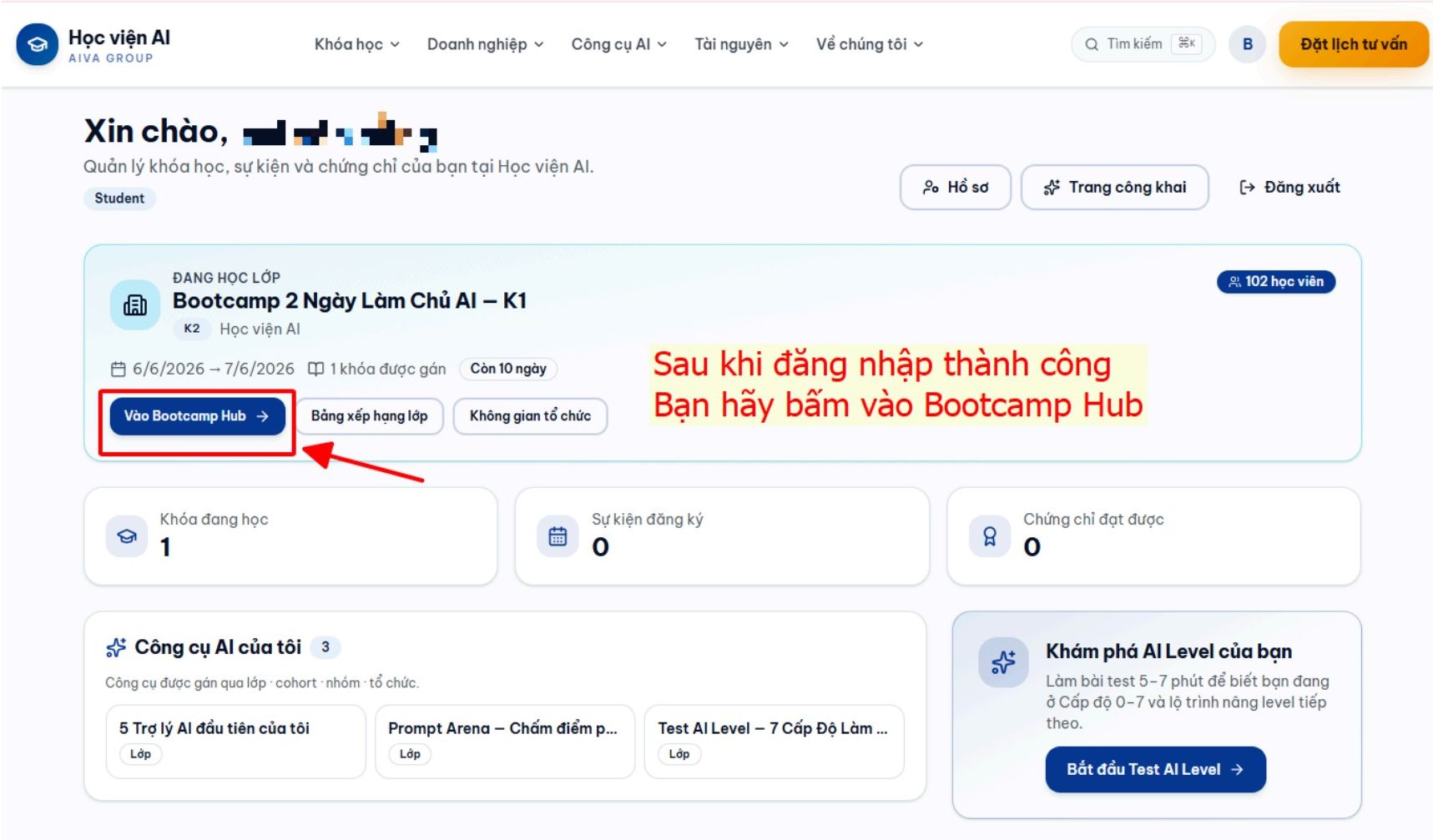Screen dimensions: 1433x840
Task: Expand the Khóa học dropdown menu
Action: [x=356, y=44]
